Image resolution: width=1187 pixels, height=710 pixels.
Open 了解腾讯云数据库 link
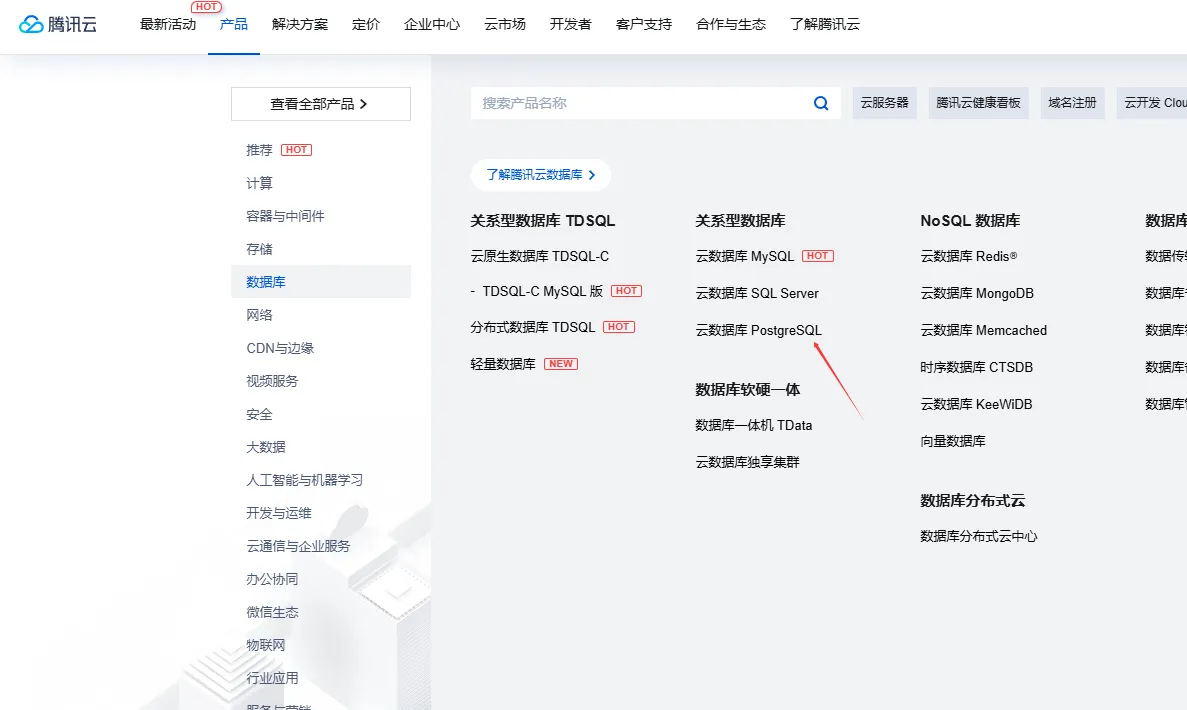[x=540, y=175]
